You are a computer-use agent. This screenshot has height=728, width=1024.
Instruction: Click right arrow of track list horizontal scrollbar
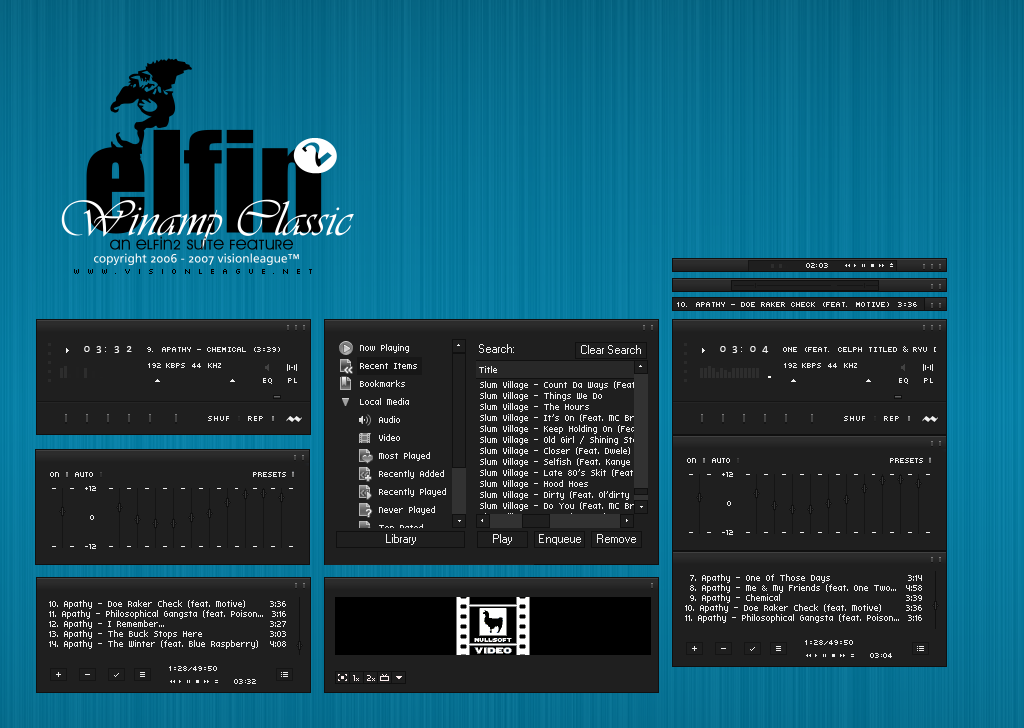[x=627, y=521]
